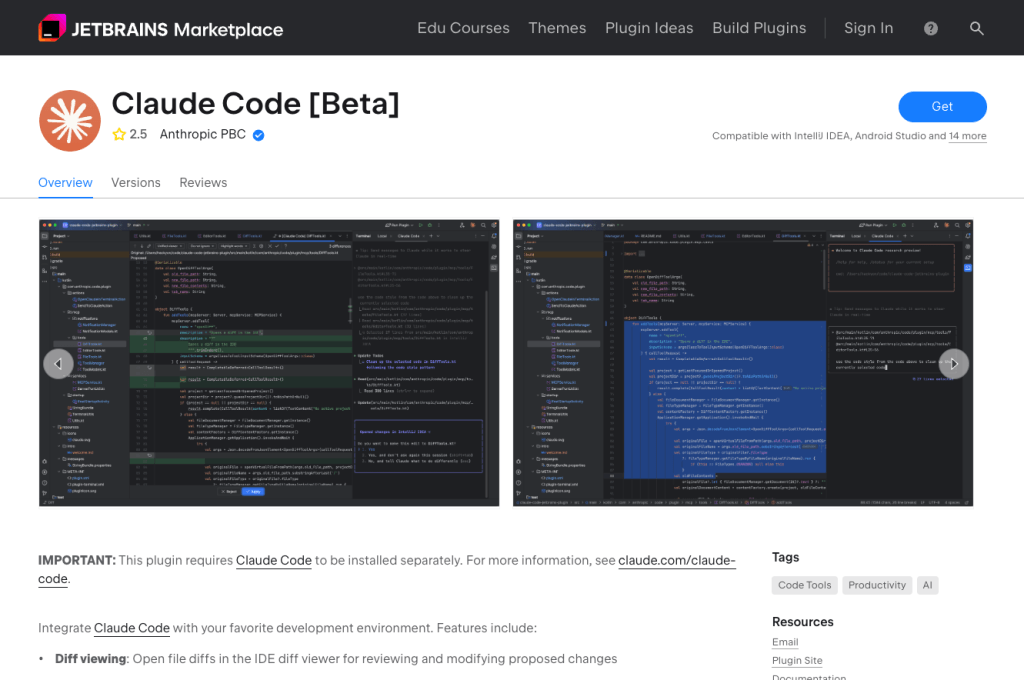Image resolution: width=1024 pixels, height=680 pixels.
Task: Click the verified vendor checkmark badge
Action: (259, 135)
